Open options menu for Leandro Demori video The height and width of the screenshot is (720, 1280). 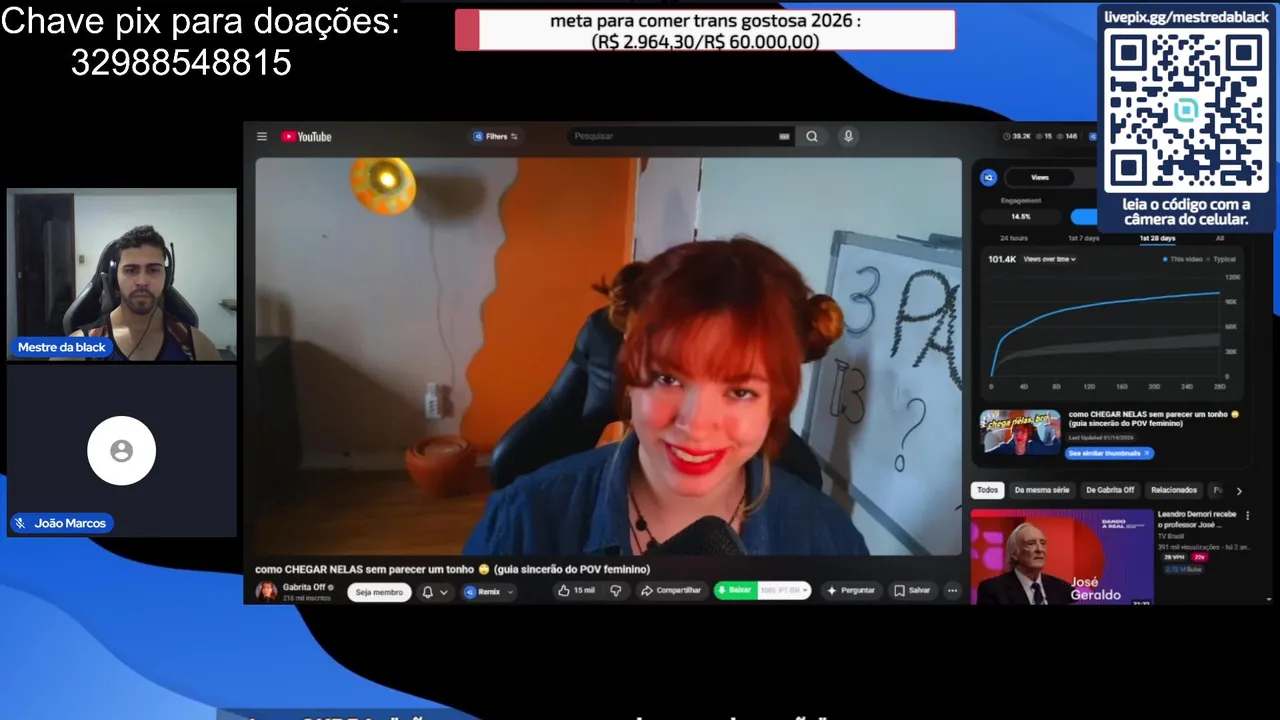1246,515
